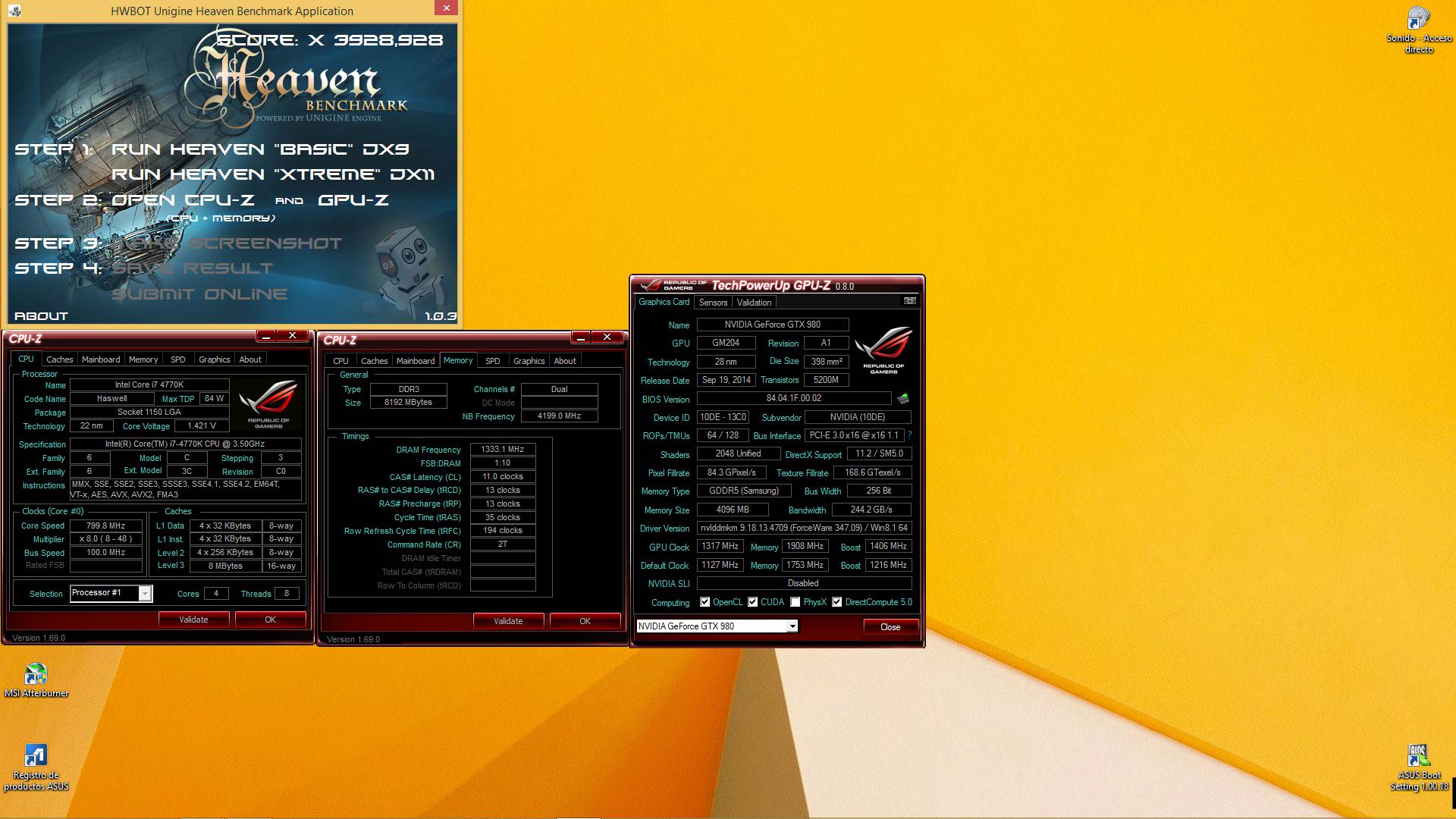Click the Close button in GPU-Z
The height and width of the screenshot is (819, 1456).
pyautogui.click(x=890, y=627)
